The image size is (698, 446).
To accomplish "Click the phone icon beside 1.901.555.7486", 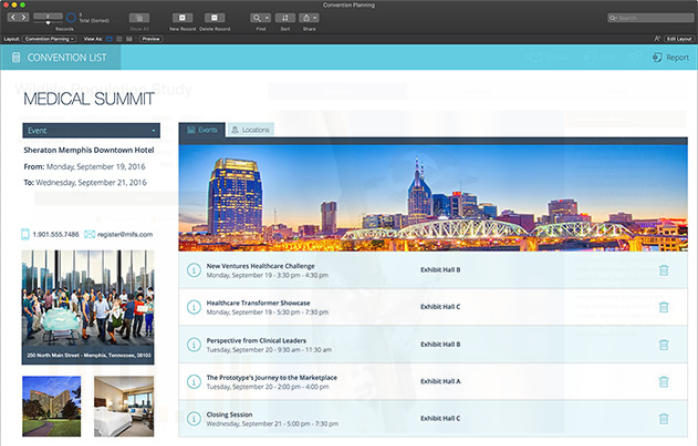I will coord(25,234).
